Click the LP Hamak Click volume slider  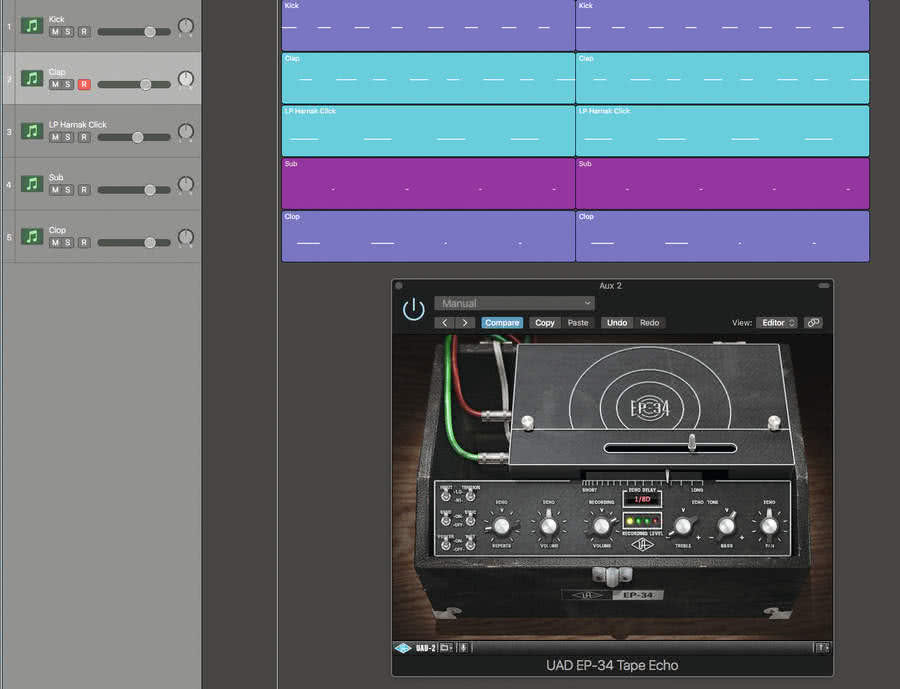134,137
